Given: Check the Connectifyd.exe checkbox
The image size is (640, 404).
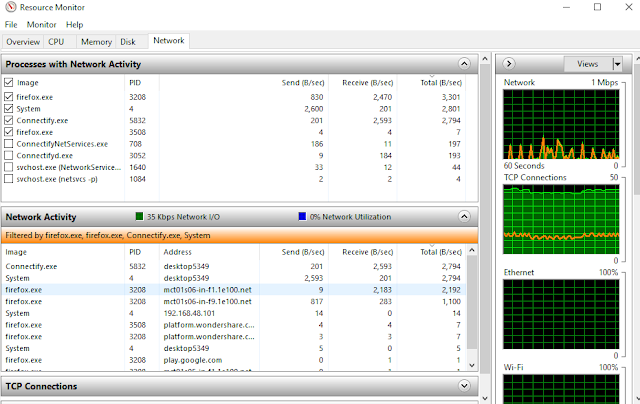Looking at the screenshot, I should [9, 155].
